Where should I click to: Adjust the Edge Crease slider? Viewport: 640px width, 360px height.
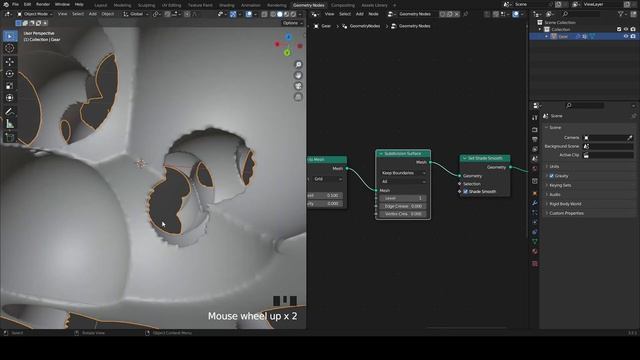pos(403,206)
